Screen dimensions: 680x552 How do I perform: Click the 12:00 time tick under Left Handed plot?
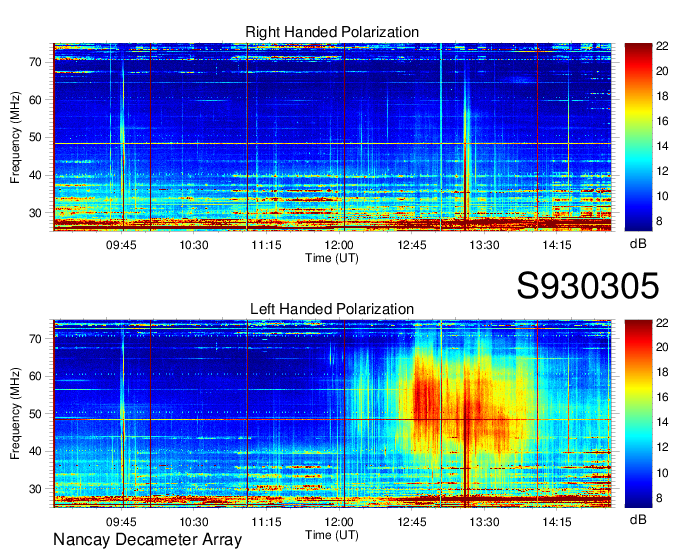click(339, 522)
